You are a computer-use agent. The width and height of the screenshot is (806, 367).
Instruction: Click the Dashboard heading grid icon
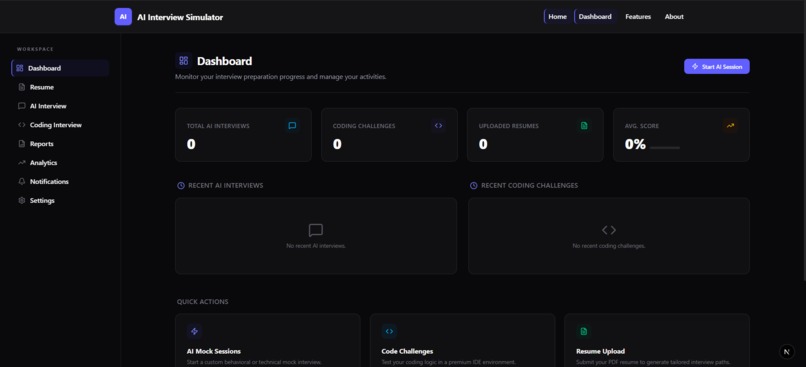184,61
